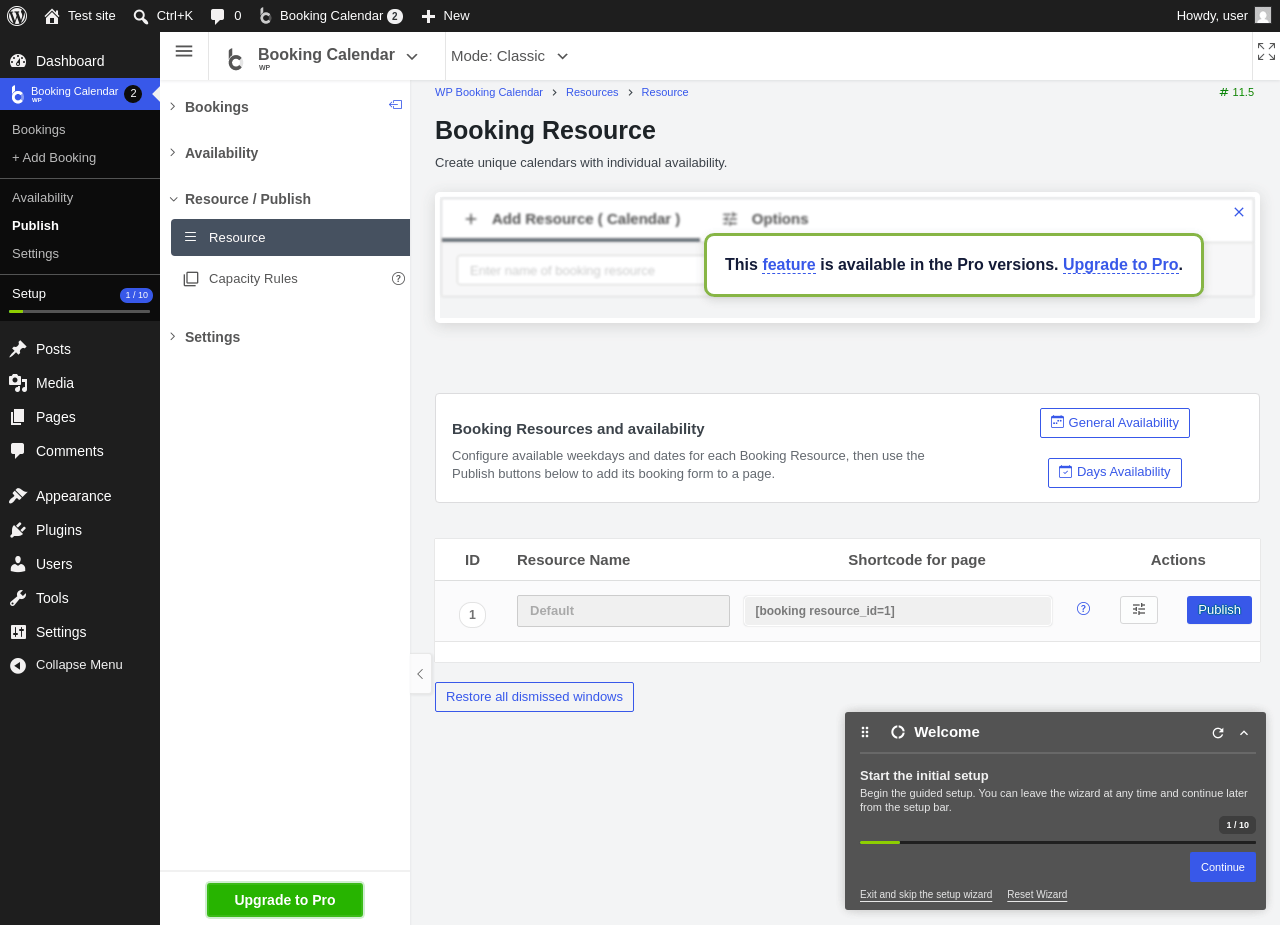Click the booking resource_id=1 shortcode field

898,611
